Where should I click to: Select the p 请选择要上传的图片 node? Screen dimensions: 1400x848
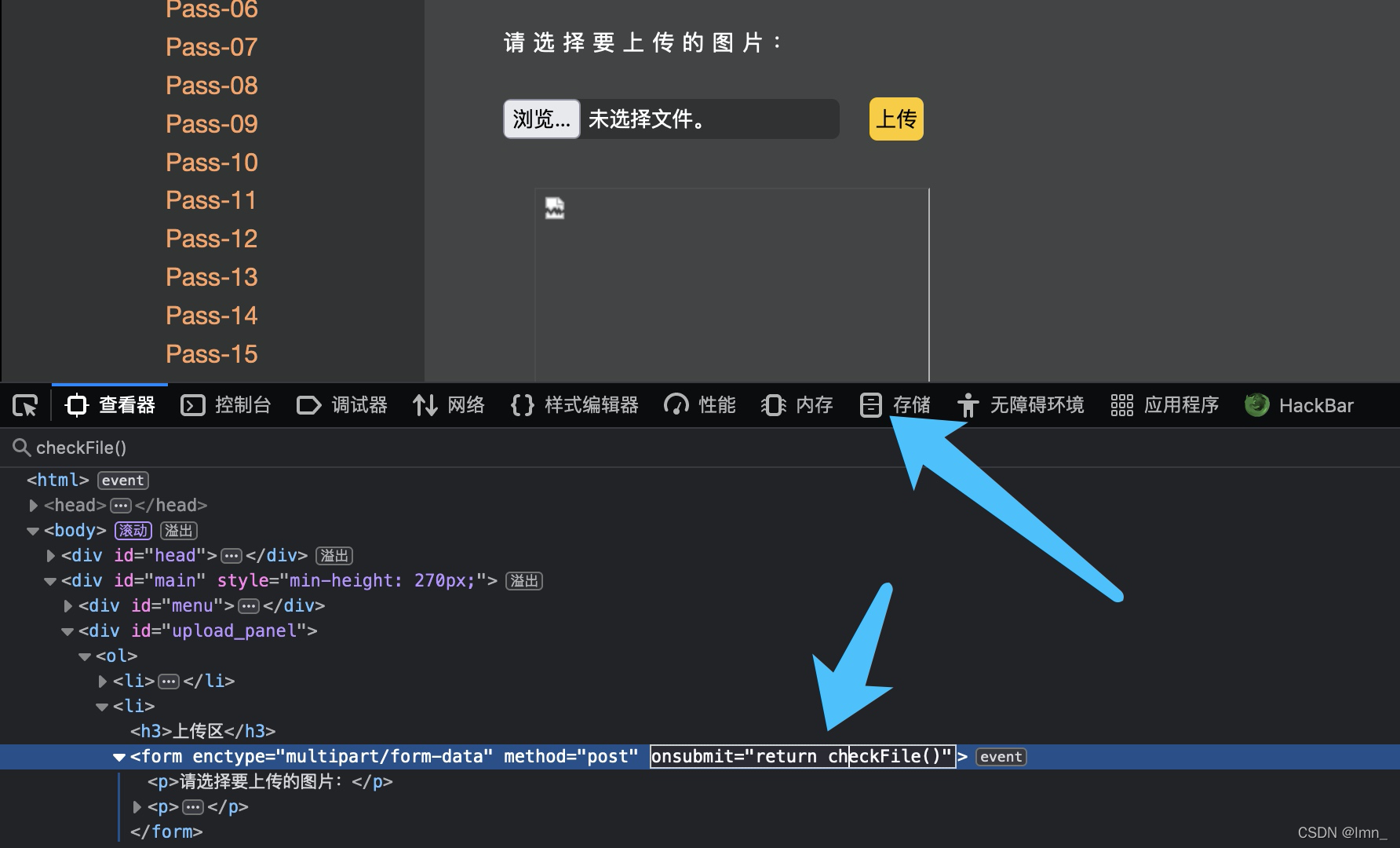(x=270, y=782)
